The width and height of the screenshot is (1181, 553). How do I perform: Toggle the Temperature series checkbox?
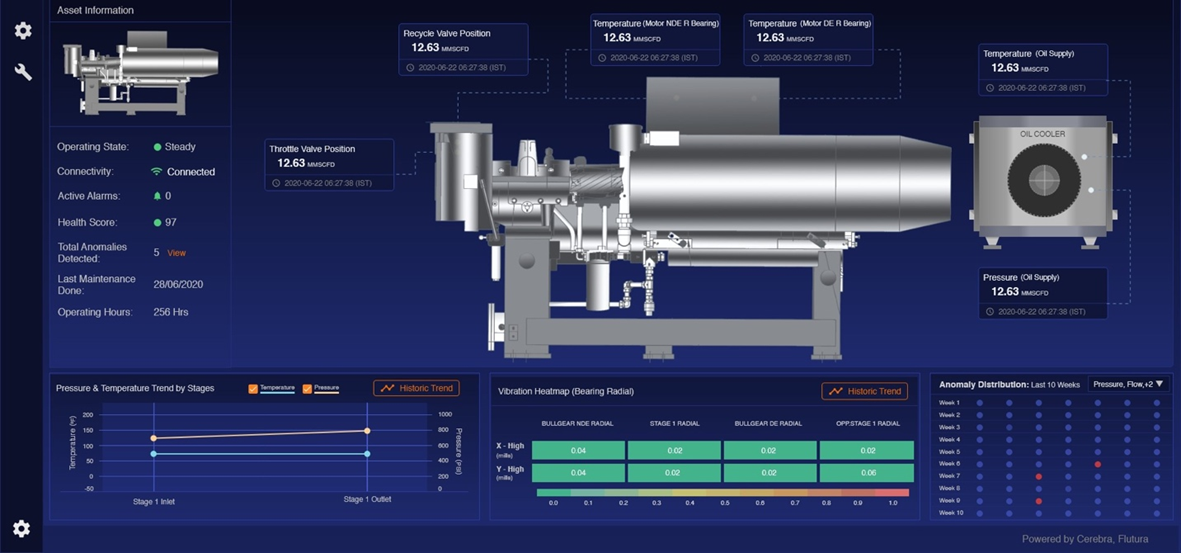click(x=253, y=389)
